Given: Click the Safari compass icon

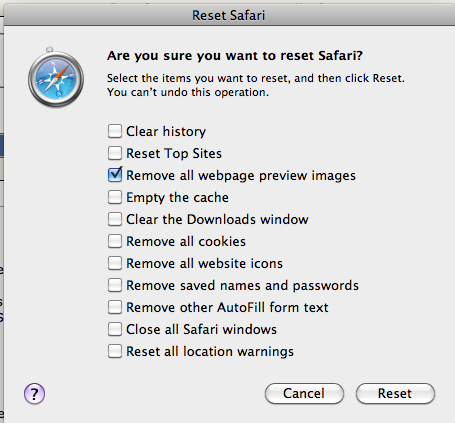Looking at the screenshot, I should point(56,78).
